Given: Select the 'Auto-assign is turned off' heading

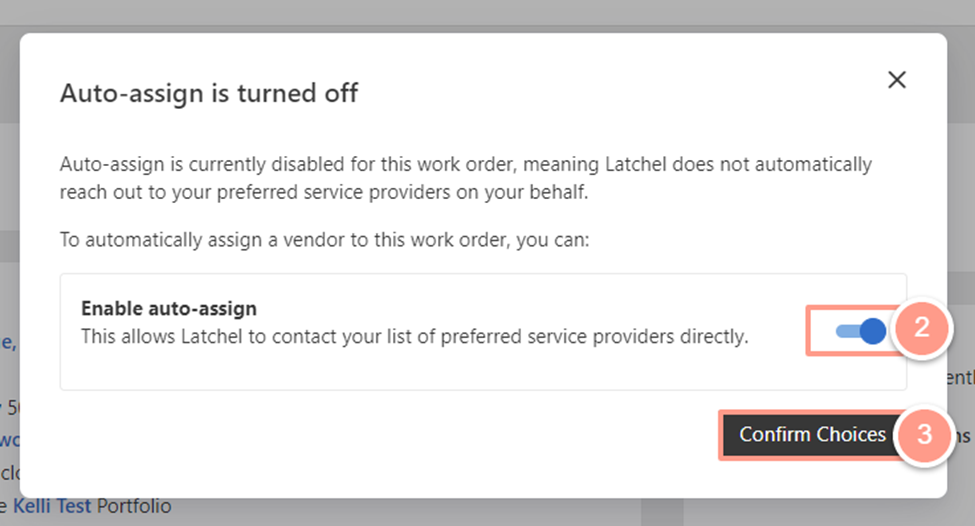Looking at the screenshot, I should click(x=209, y=93).
